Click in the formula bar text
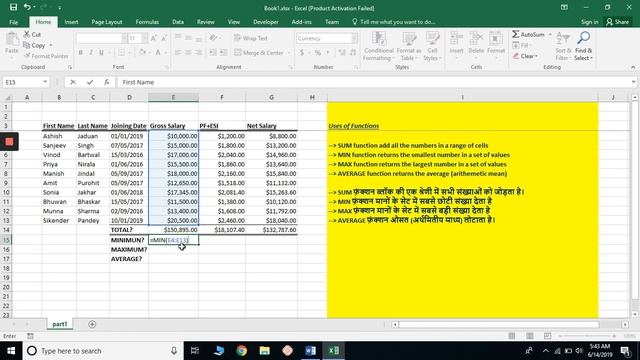 click(x=138, y=82)
